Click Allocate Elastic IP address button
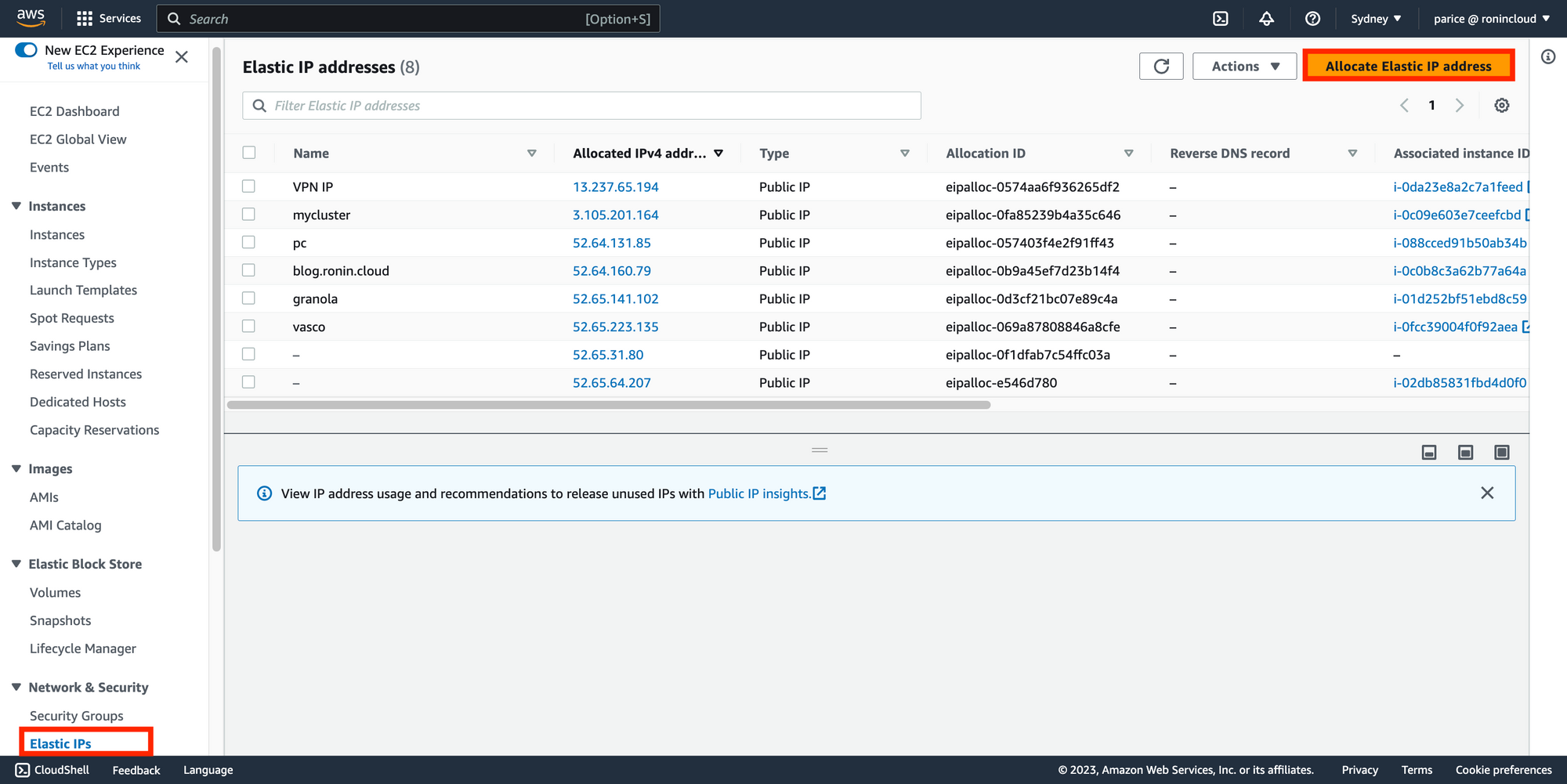Image resolution: width=1567 pixels, height=784 pixels. [x=1408, y=67]
